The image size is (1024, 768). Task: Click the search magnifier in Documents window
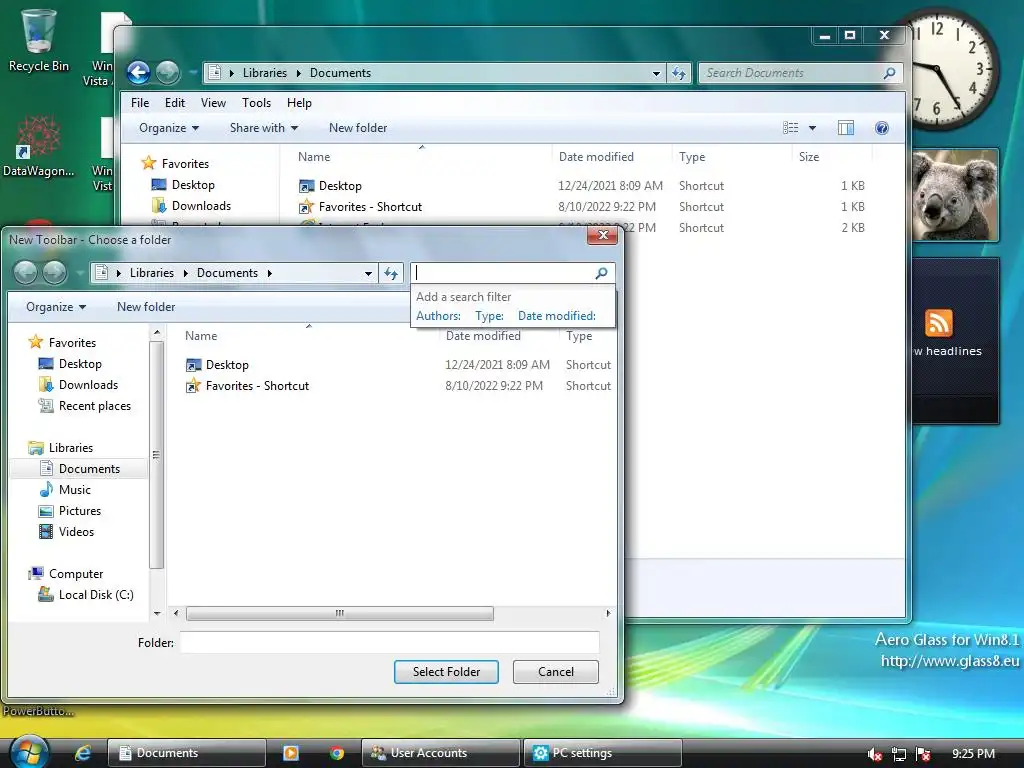(889, 73)
